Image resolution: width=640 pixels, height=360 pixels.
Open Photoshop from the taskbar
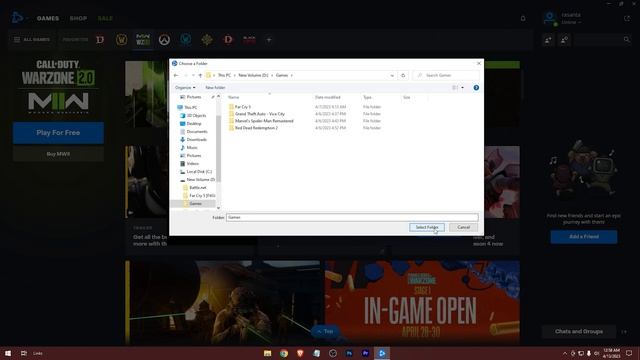349,353
